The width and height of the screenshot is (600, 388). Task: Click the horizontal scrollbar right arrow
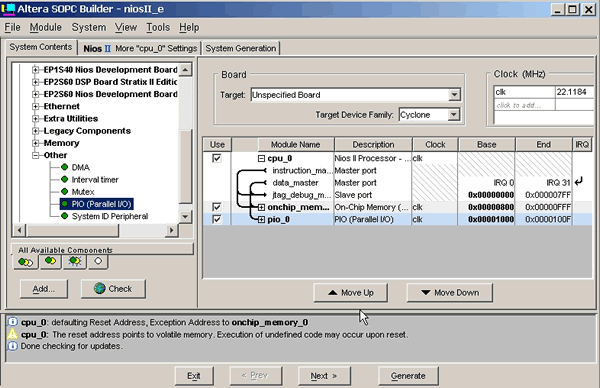(x=171, y=230)
